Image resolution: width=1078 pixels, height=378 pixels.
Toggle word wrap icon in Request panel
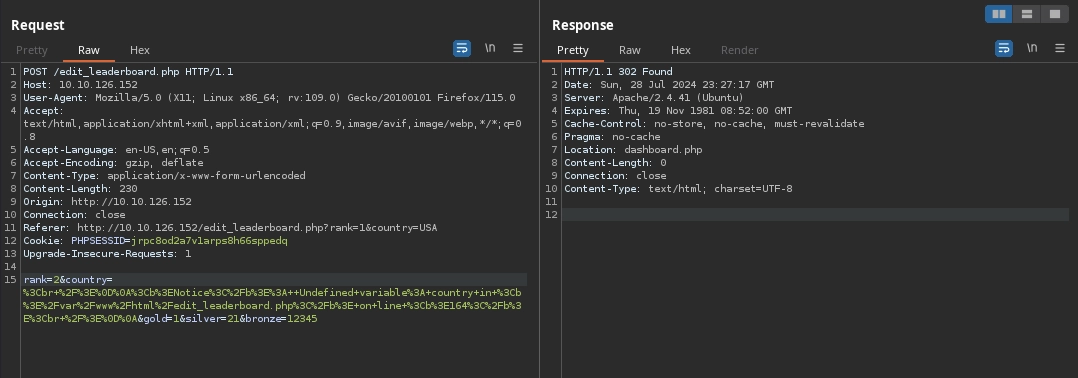(462, 49)
